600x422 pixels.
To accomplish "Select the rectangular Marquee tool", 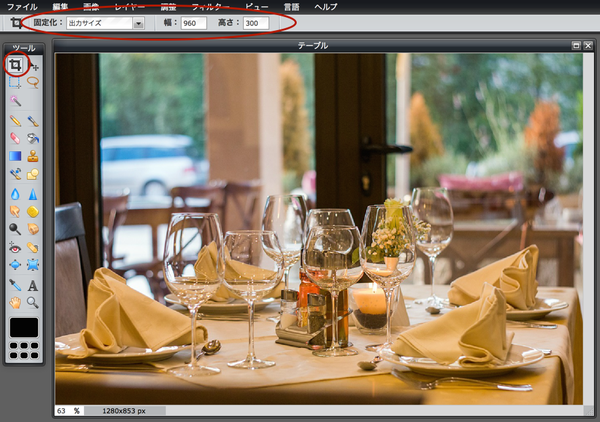I will (x=15, y=82).
